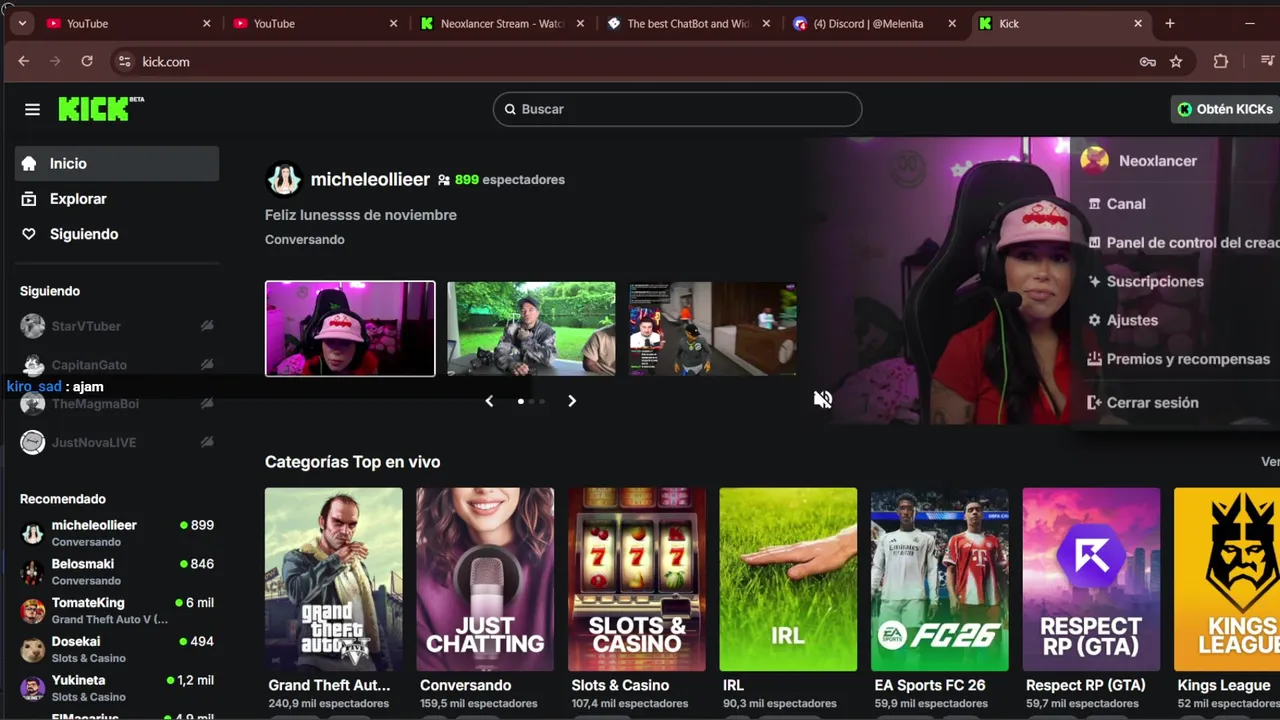The image size is (1280, 720).
Task: Switch to Neoxlancer Stream browser tab
Action: pyautogui.click(x=502, y=23)
